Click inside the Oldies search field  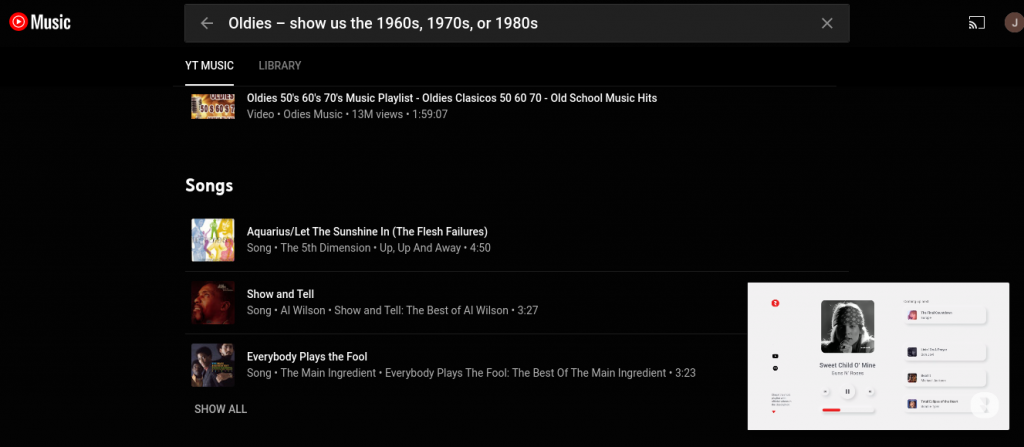[x=500, y=23]
